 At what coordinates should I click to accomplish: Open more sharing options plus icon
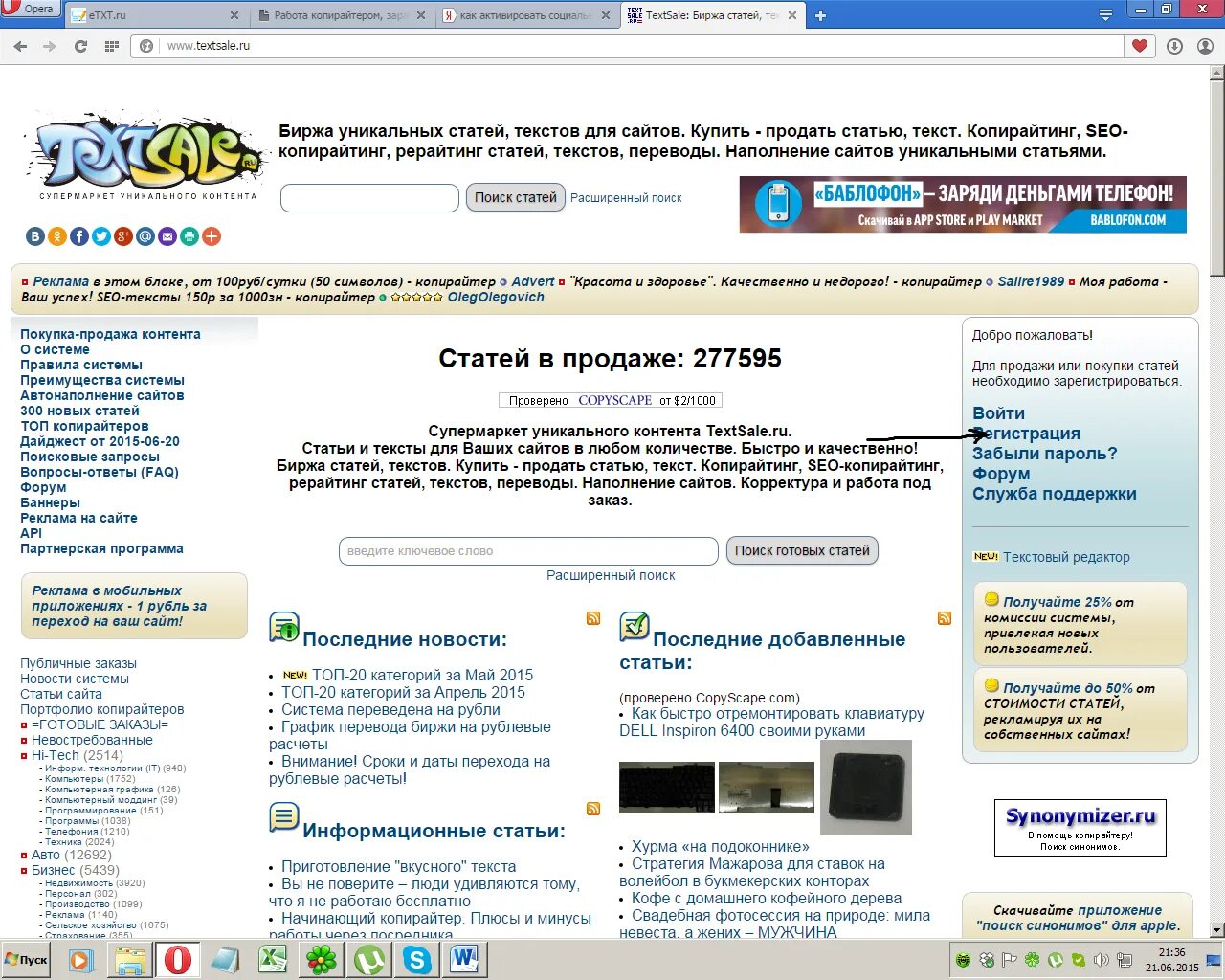[212, 236]
